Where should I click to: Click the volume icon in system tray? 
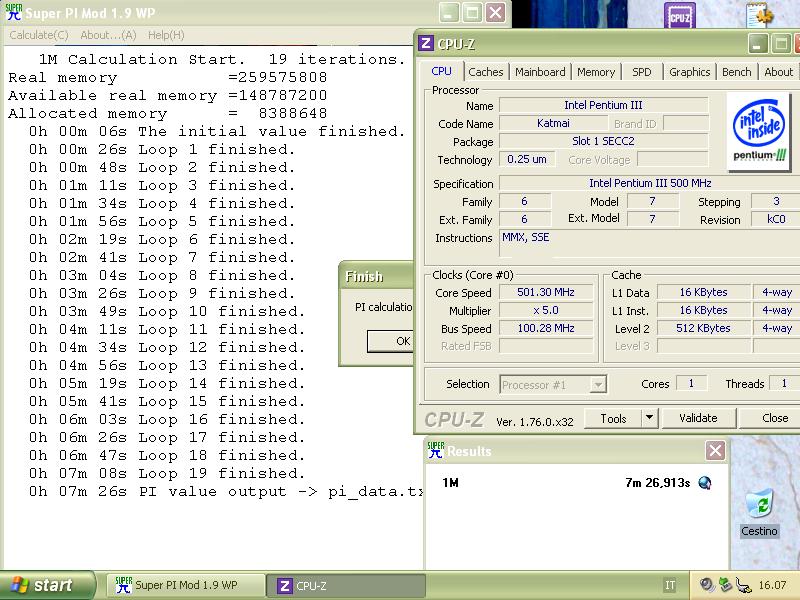pos(707,585)
